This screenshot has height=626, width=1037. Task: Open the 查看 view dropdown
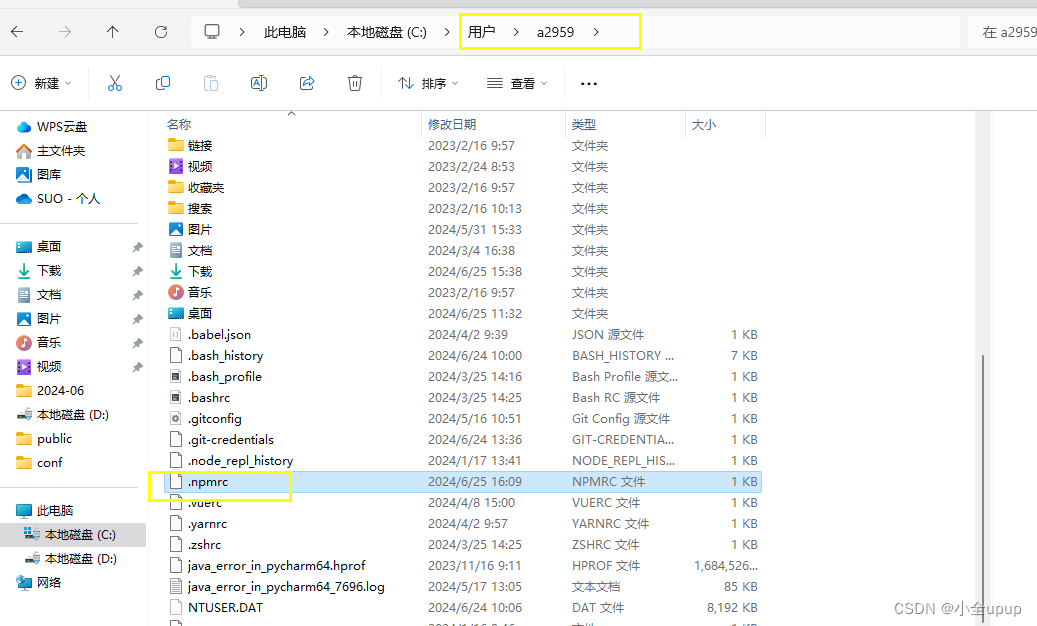pyautogui.click(x=517, y=83)
